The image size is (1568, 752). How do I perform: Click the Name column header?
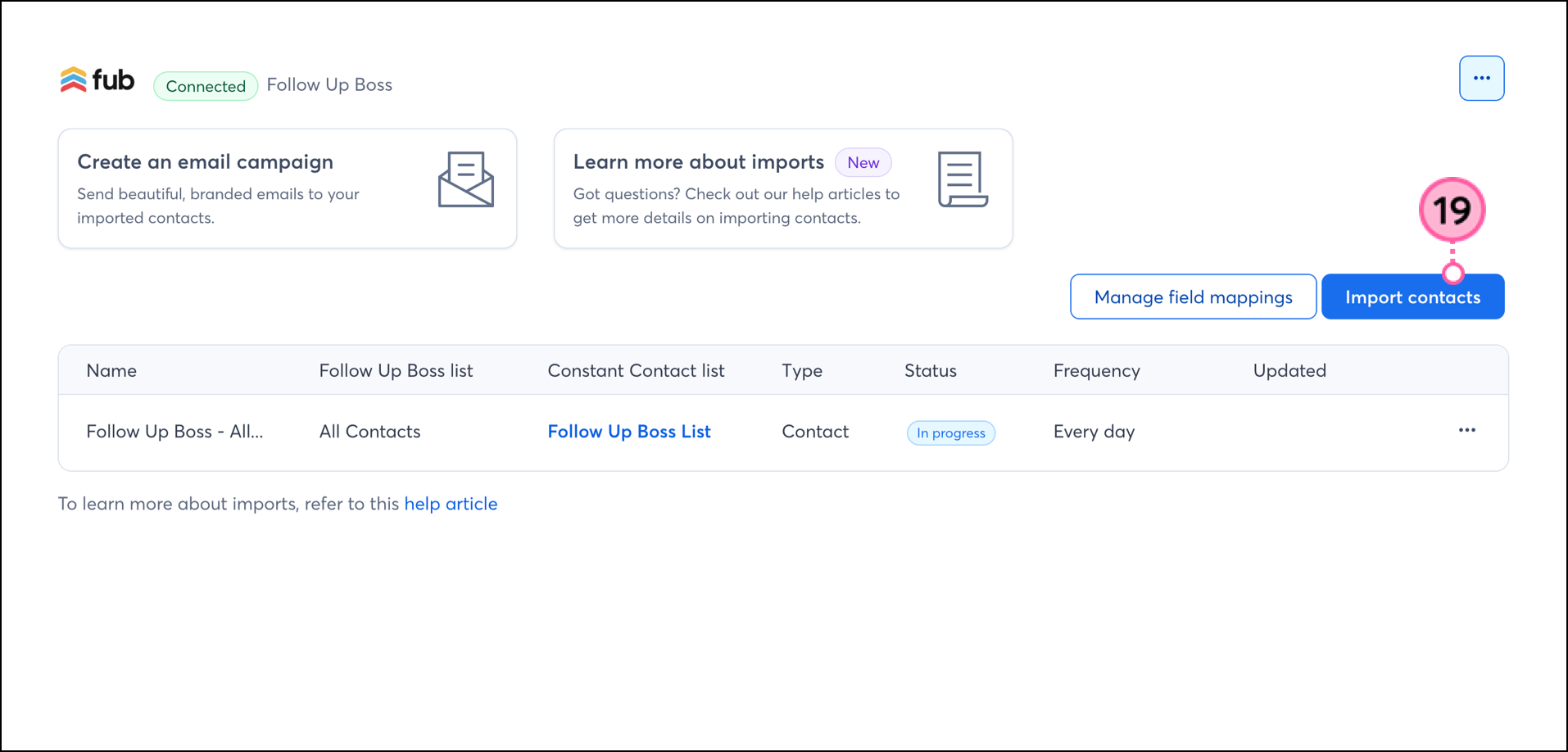pyautogui.click(x=111, y=370)
